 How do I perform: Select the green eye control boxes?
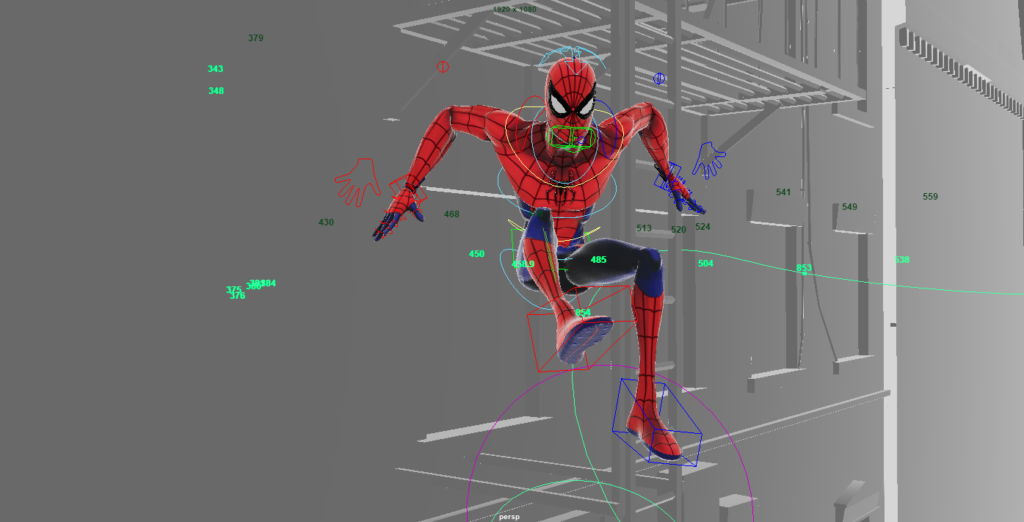pyautogui.click(x=572, y=137)
